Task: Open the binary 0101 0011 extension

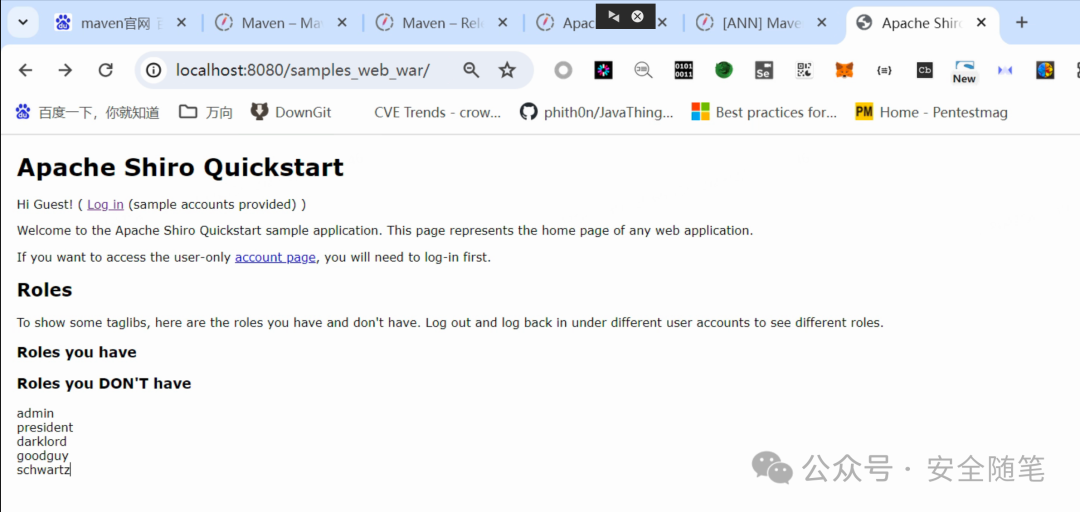Action: tap(684, 70)
